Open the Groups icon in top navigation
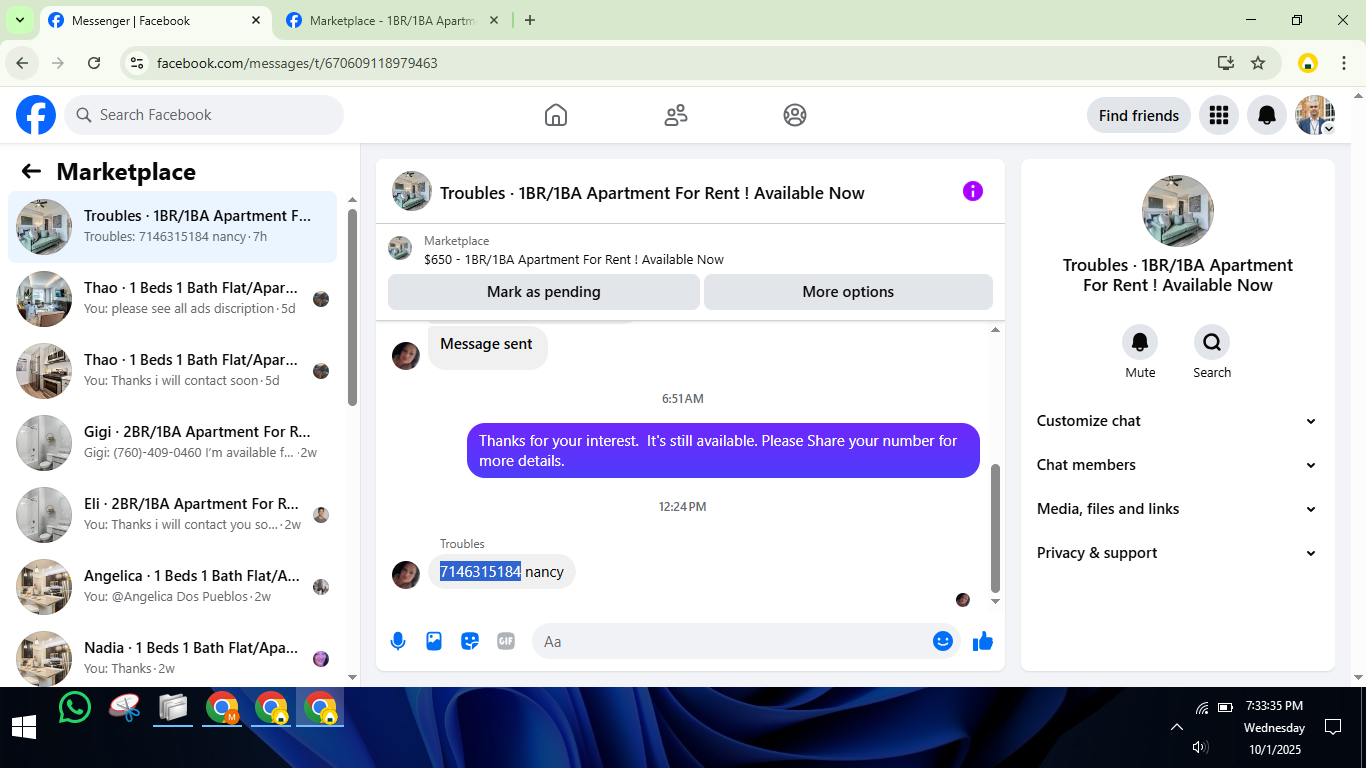Viewport: 1366px width, 768px height. coord(795,115)
